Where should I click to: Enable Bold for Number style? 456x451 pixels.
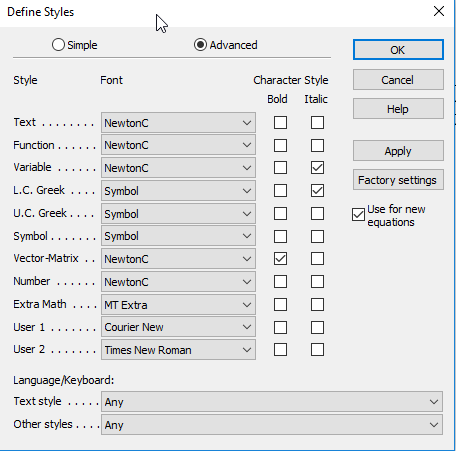(280, 282)
